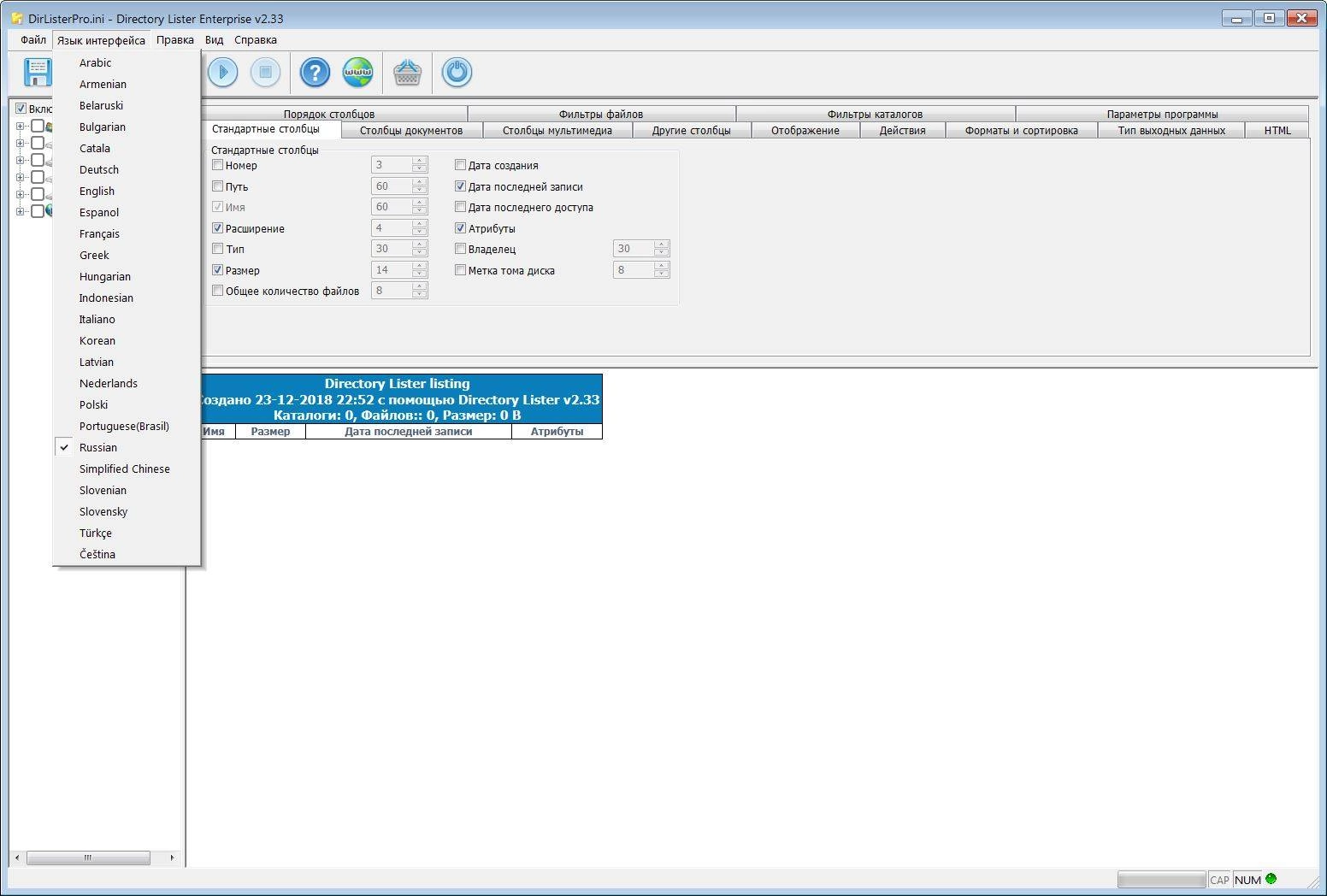The width and height of the screenshot is (1327, 896).
Task: Switch to the Действия tab
Action: point(903,131)
